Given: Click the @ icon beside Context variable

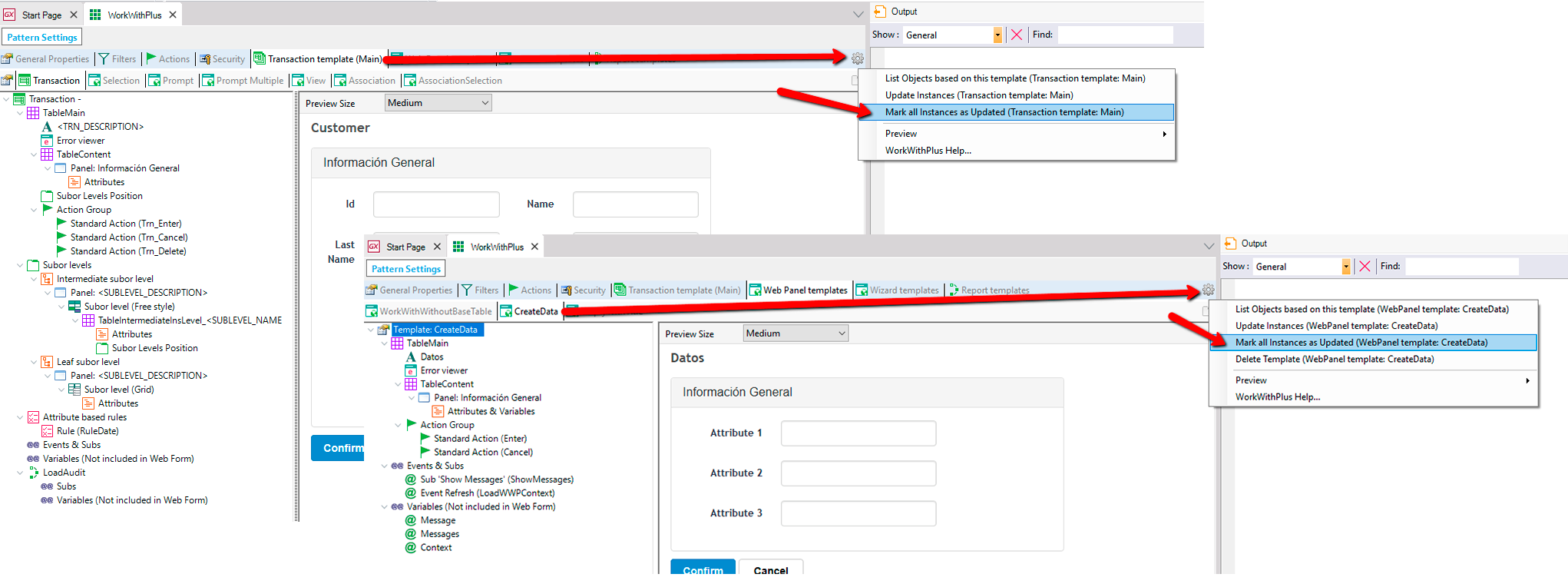Looking at the screenshot, I should [411, 548].
